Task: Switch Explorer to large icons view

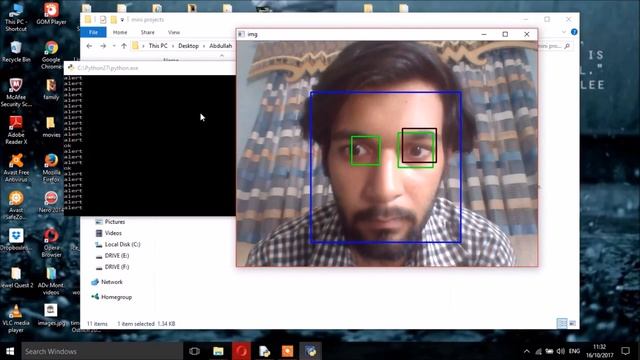Action: pos(573,323)
